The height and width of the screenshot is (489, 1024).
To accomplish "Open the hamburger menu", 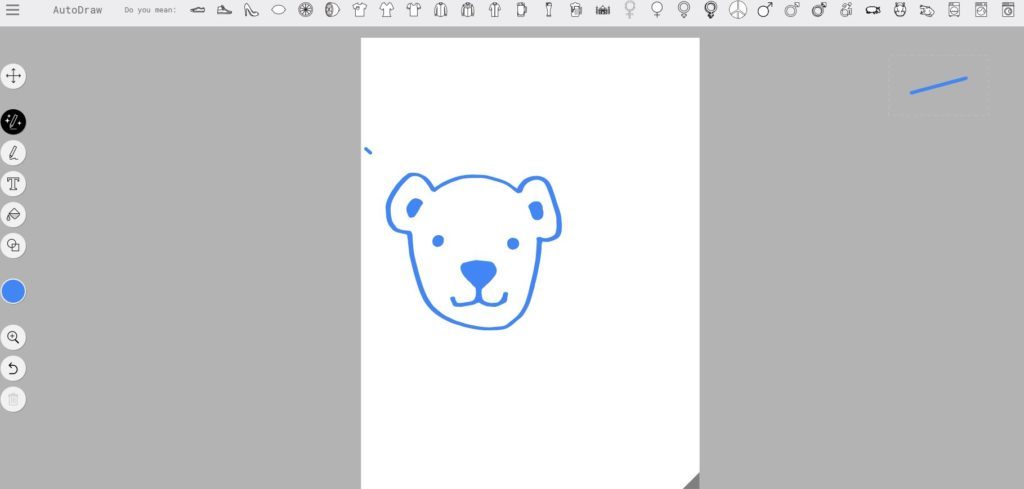I will click(12, 10).
